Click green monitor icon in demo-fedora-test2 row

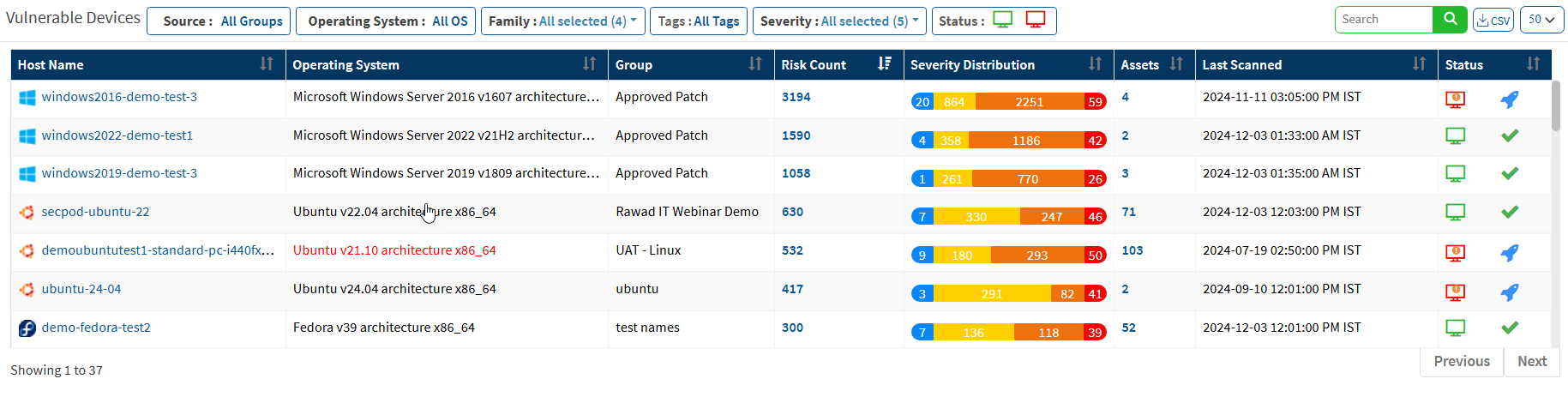(x=1455, y=328)
